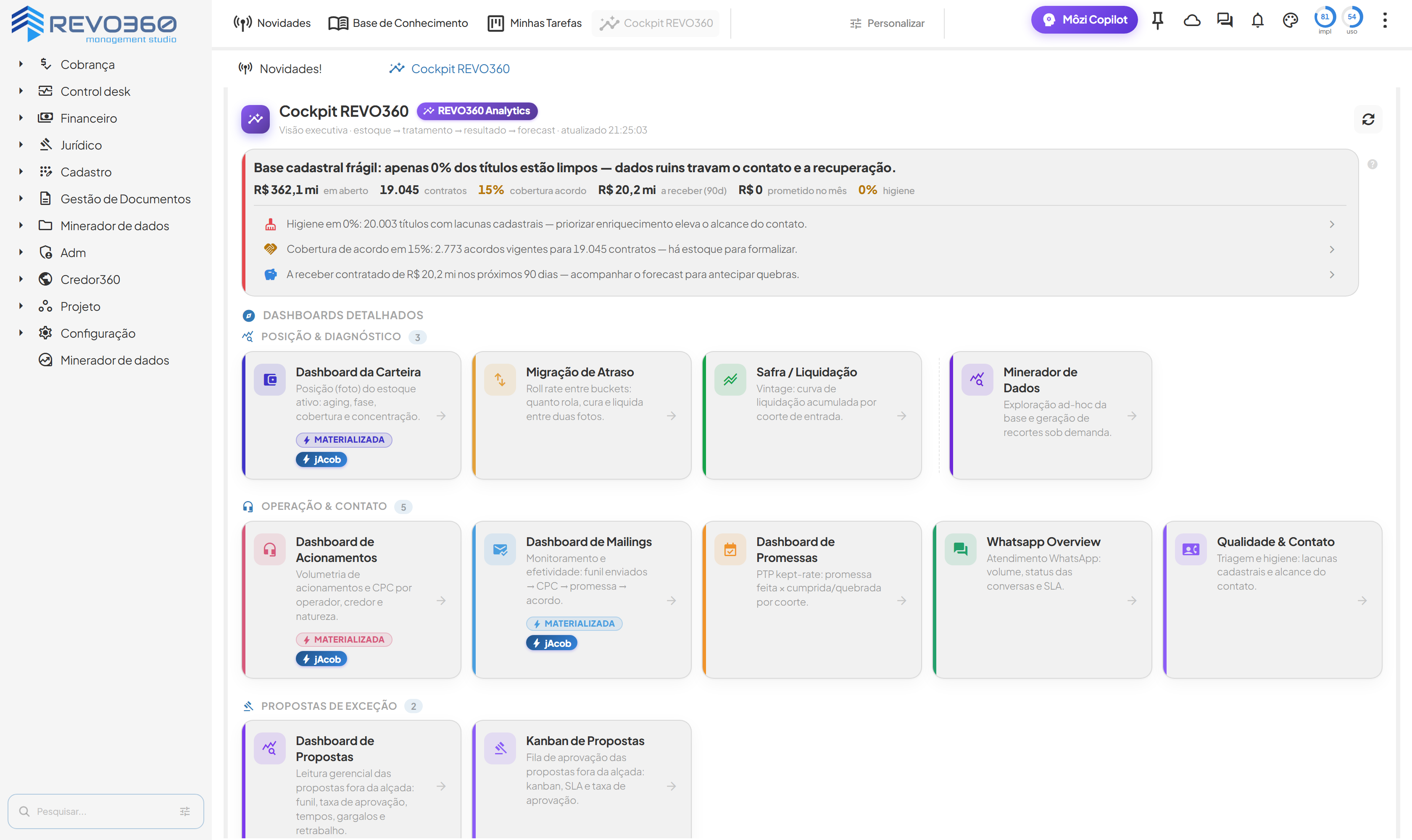Open cobertura de acordo alert chevron
Image resolution: width=1412 pixels, height=840 pixels.
(1332, 249)
